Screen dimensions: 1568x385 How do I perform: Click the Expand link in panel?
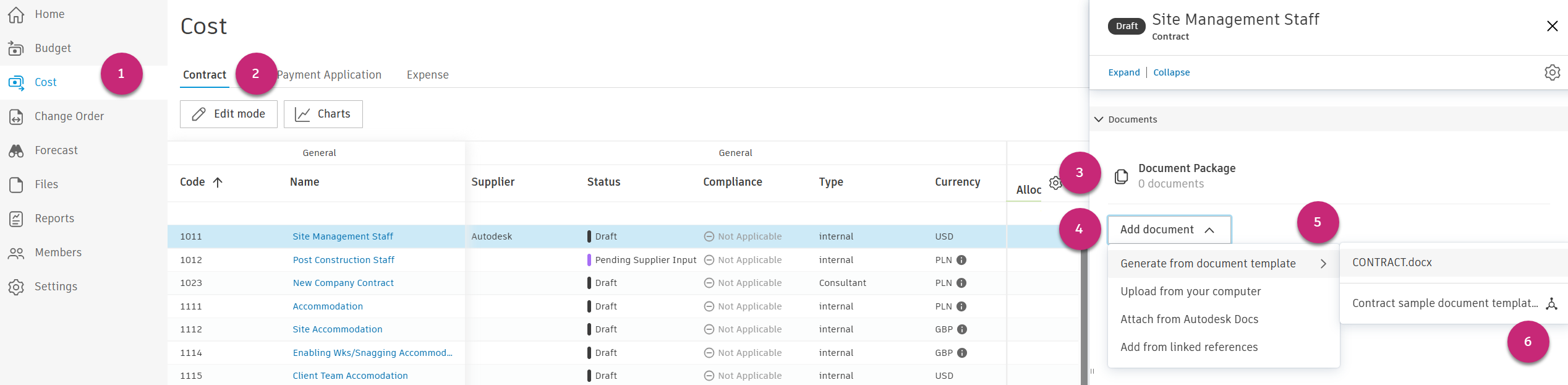pos(1123,72)
